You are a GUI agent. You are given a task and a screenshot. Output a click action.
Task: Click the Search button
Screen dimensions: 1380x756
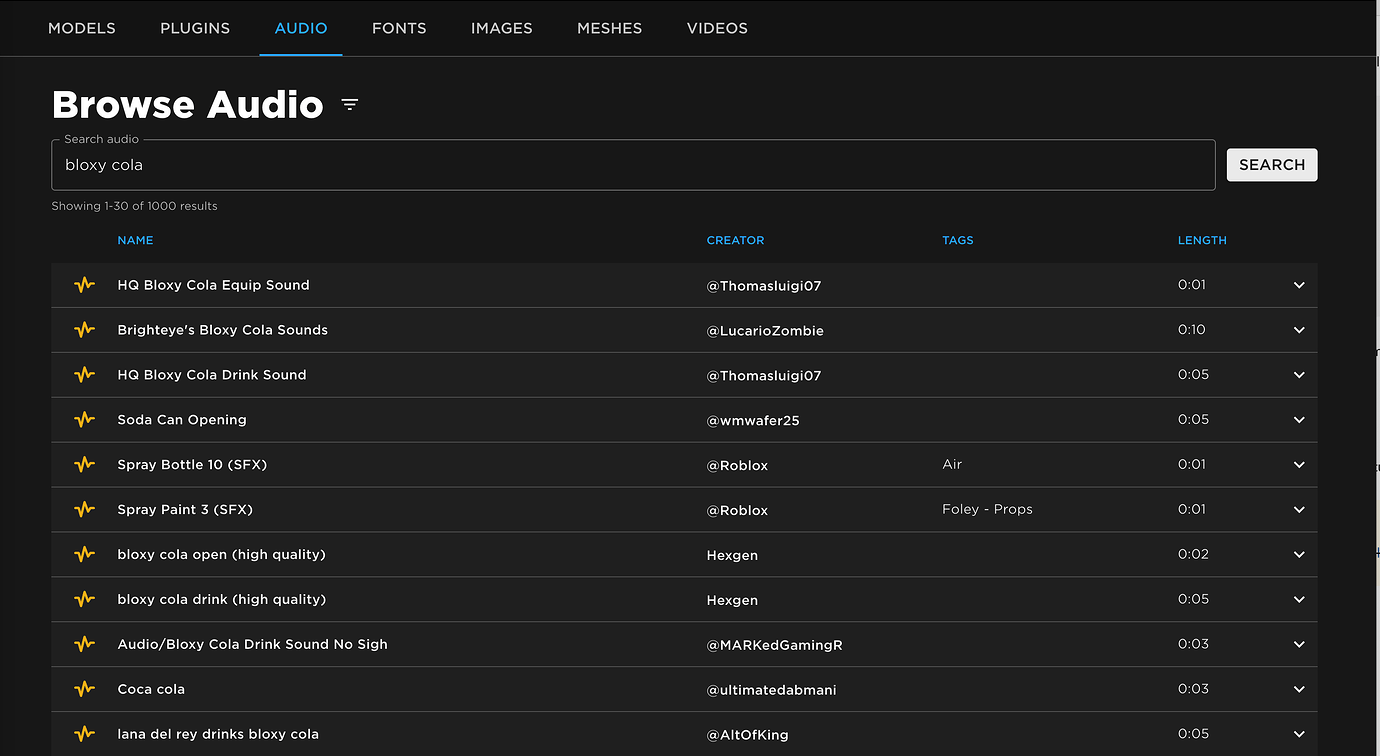(1272, 165)
